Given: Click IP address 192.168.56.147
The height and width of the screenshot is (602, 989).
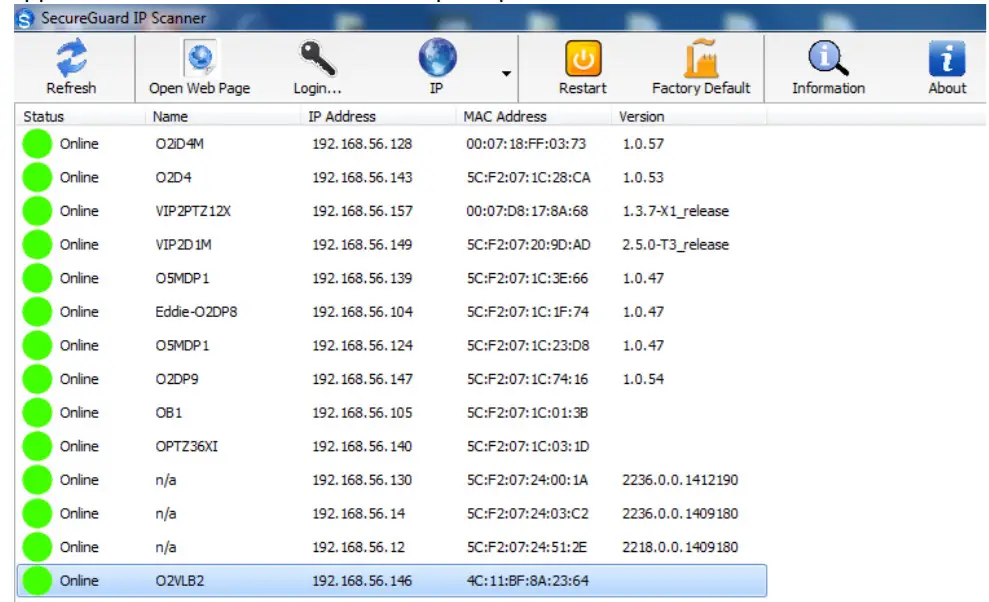Looking at the screenshot, I should click(x=362, y=379).
